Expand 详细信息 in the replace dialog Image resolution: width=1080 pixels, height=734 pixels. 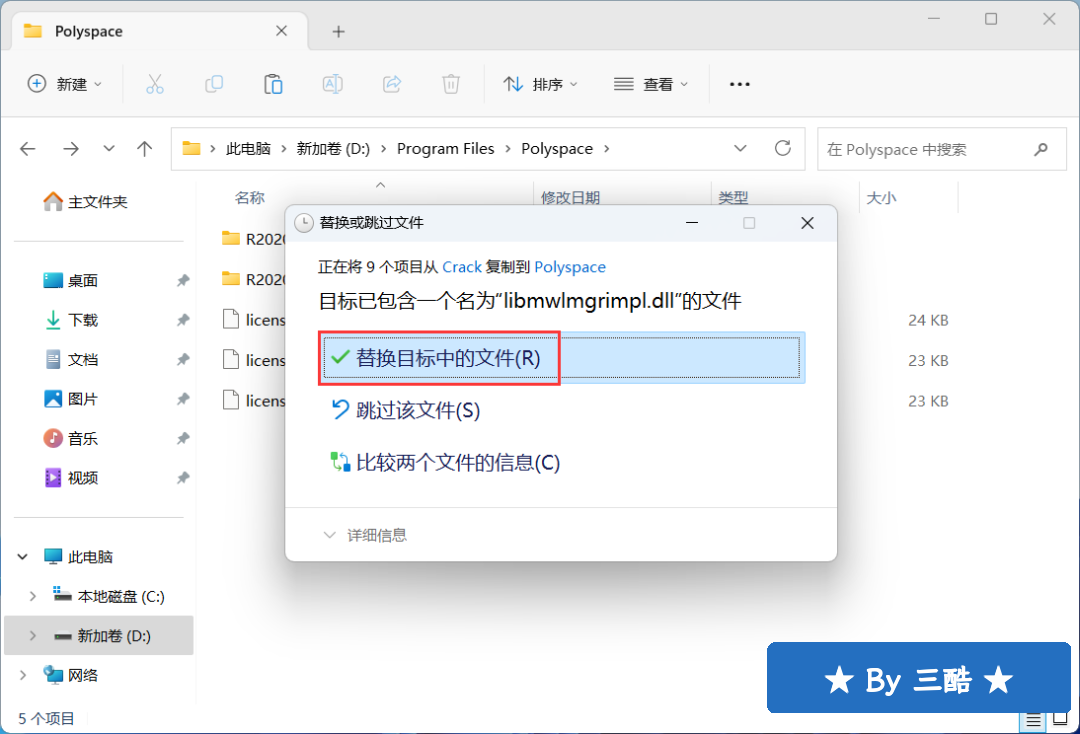pyautogui.click(x=365, y=535)
